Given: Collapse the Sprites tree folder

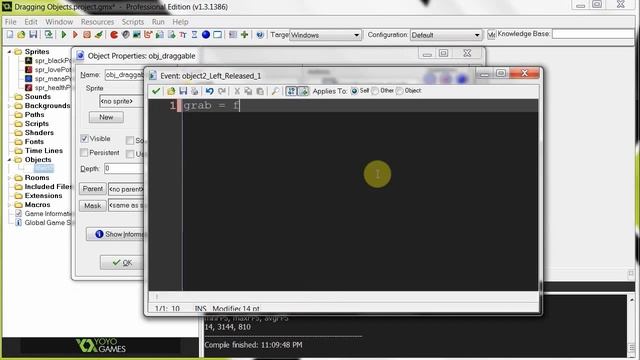Looking at the screenshot, I should [x=9, y=51].
